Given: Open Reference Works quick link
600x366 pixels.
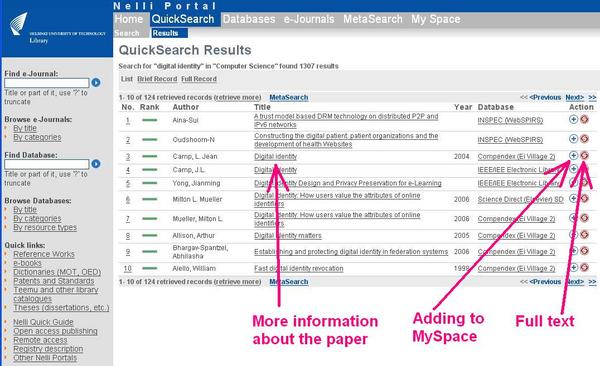Looking at the screenshot, I should pyautogui.click(x=44, y=254).
